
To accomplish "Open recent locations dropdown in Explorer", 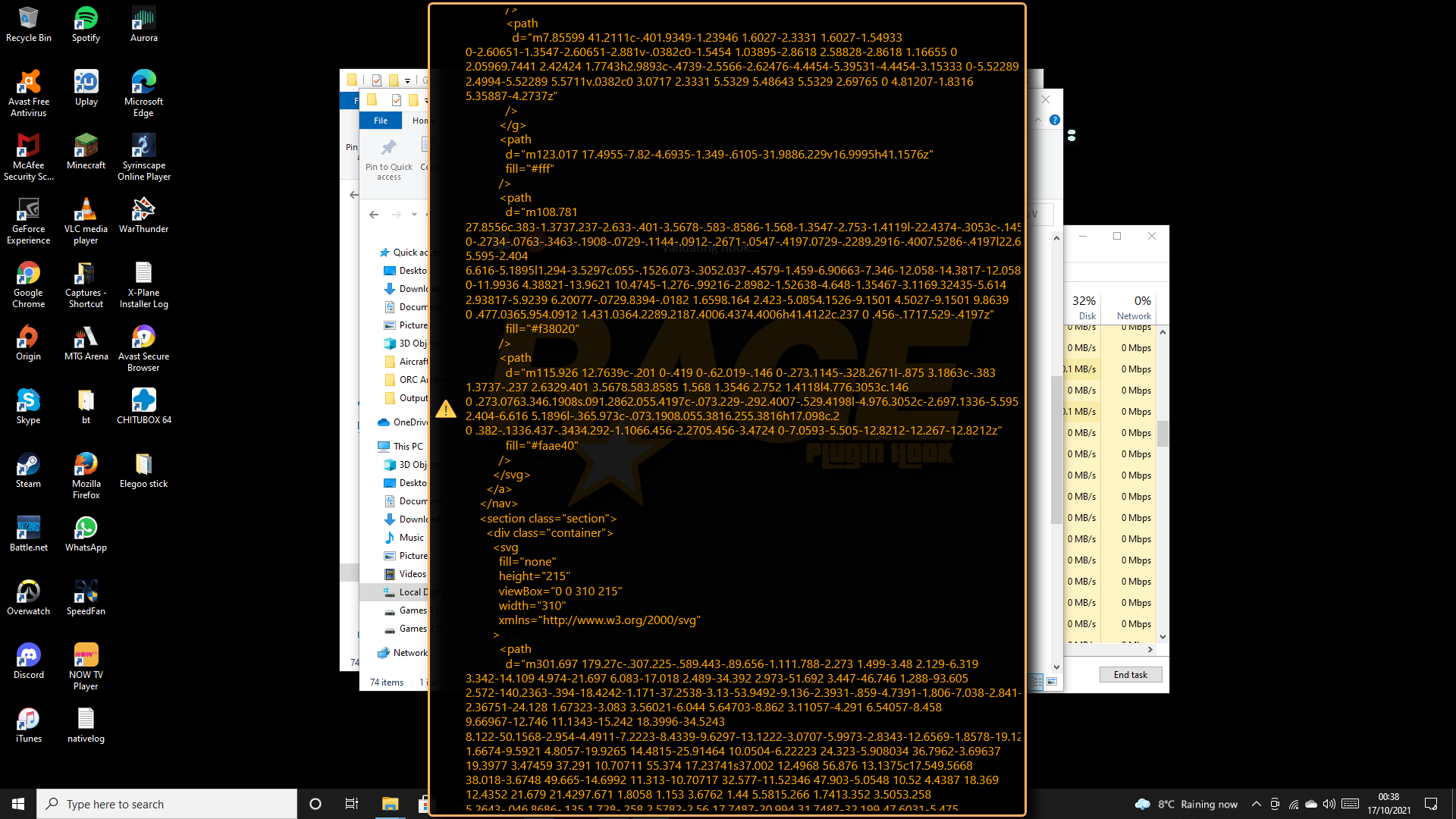I will tap(414, 215).
